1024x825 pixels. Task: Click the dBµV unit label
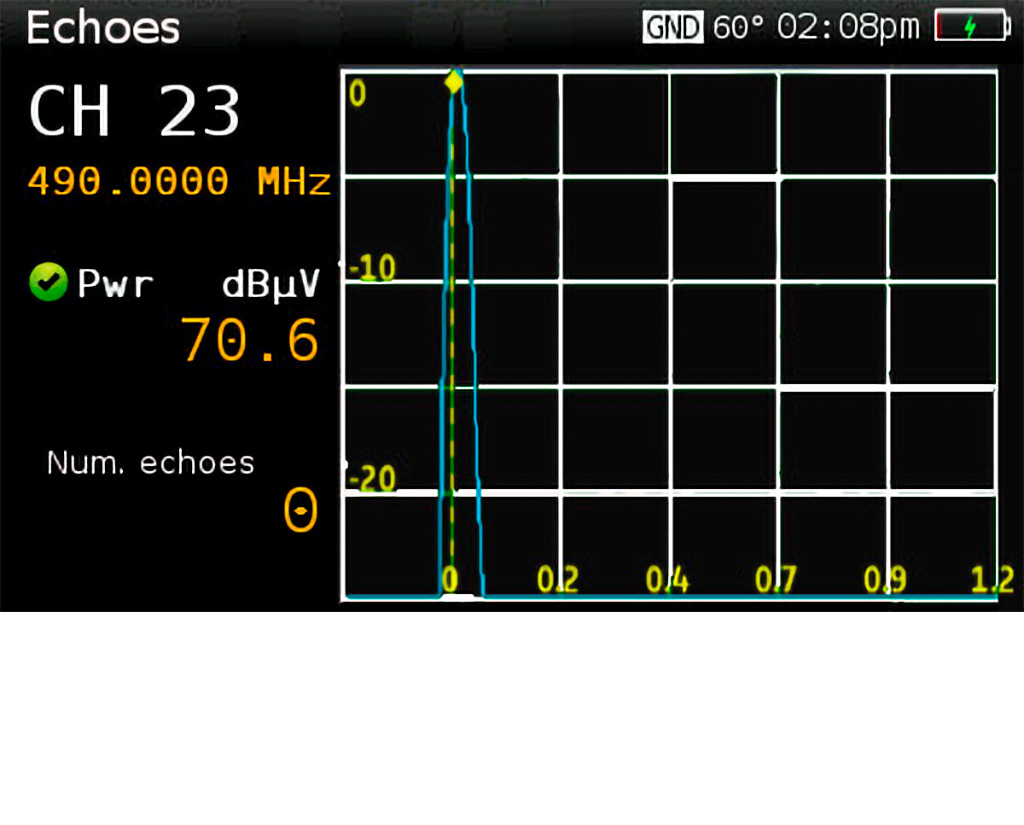point(271,284)
